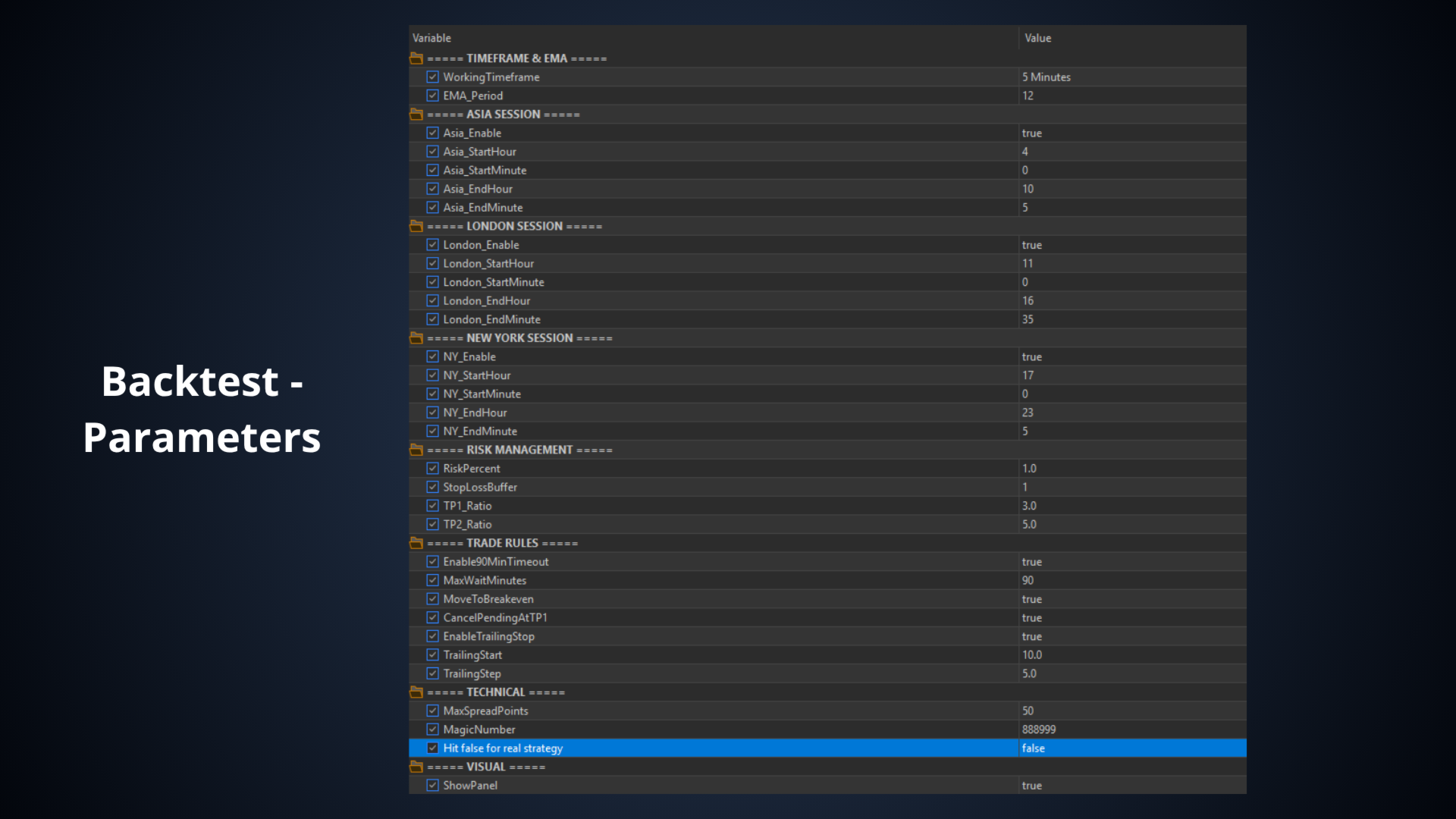
Task: Edit the RiskPercent value 1.0
Action: [x=1029, y=469]
